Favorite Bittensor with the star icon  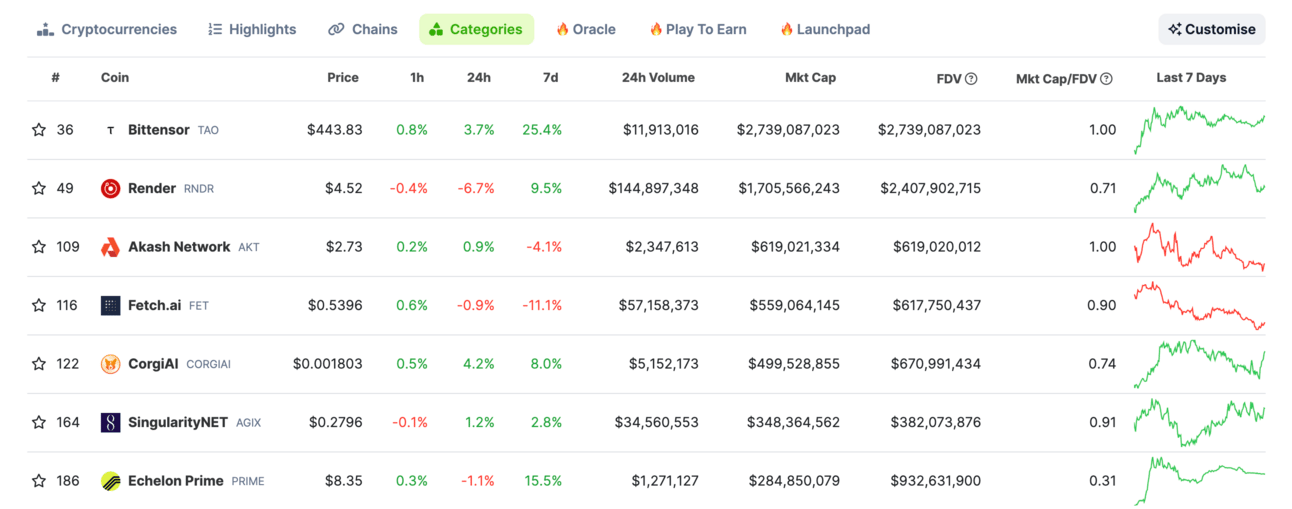pyautogui.click(x=39, y=130)
